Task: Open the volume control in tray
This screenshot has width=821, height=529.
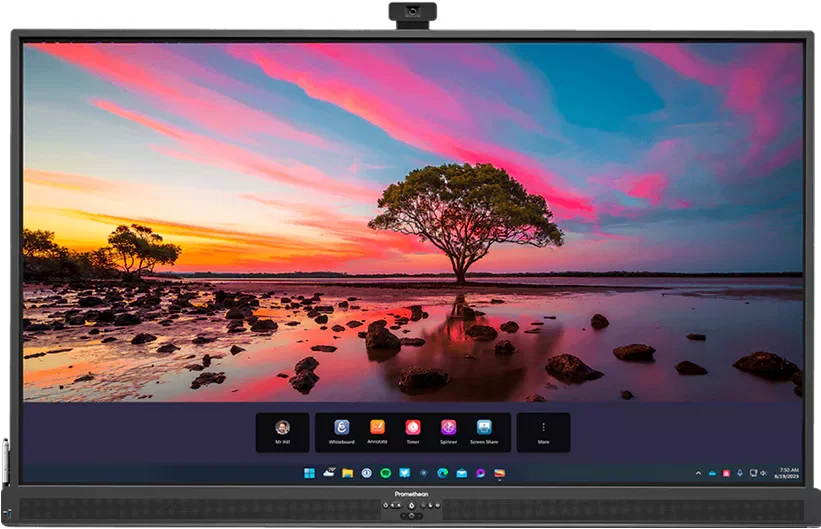Action: click(763, 473)
